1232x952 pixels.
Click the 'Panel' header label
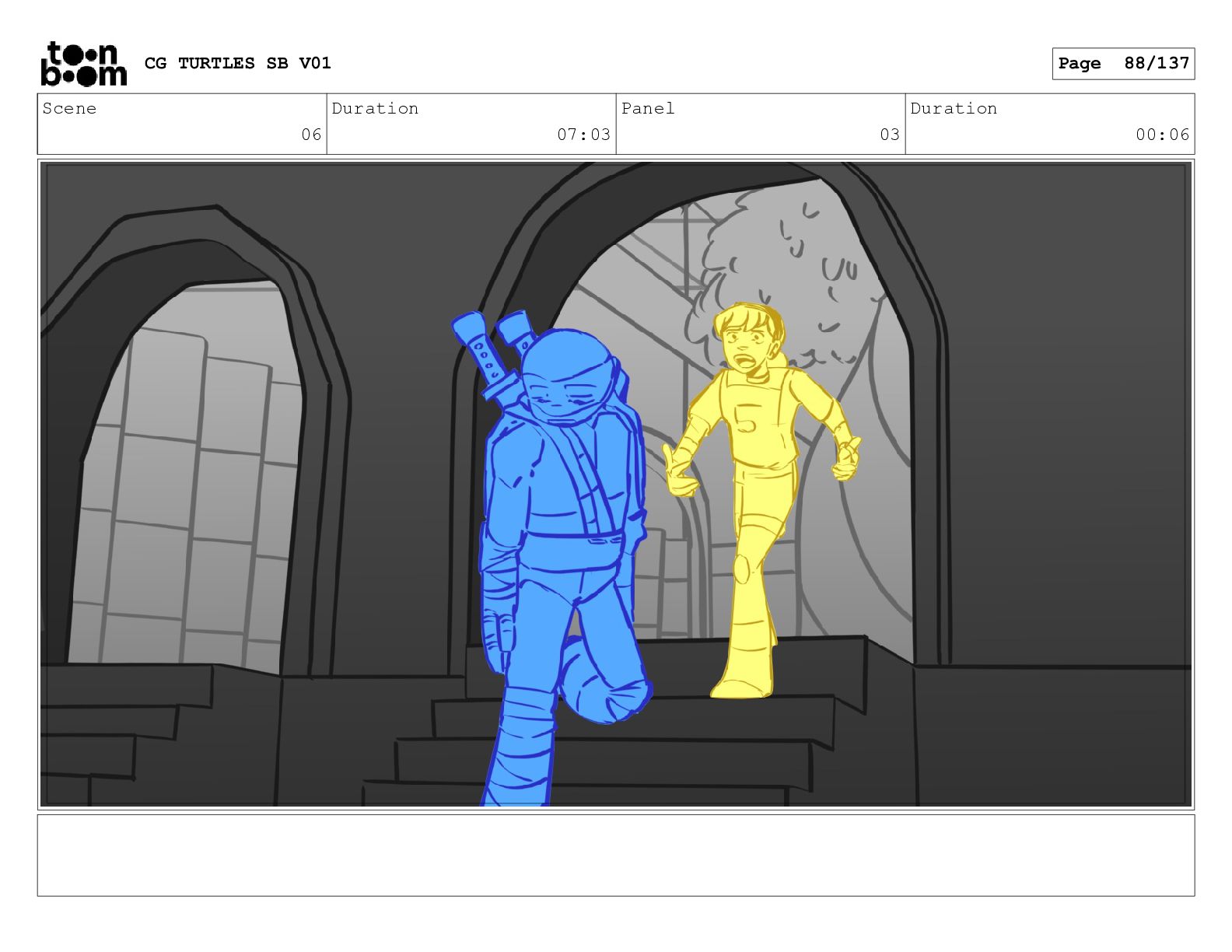tap(648, 108)
